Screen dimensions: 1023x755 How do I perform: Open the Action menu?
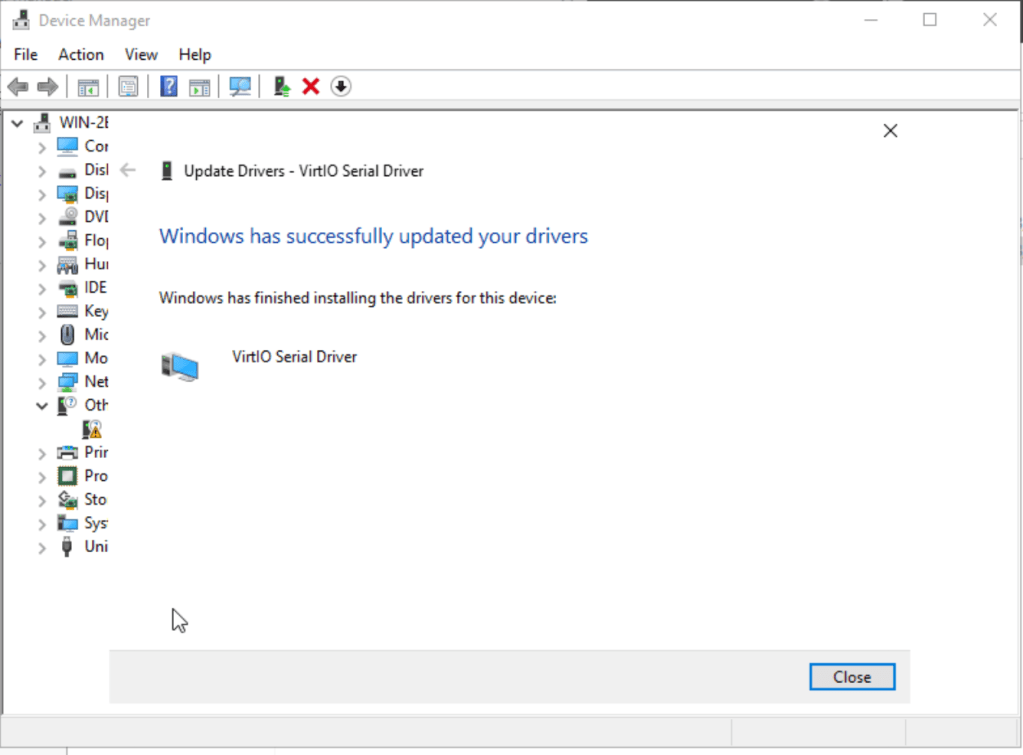click(80, 55)
